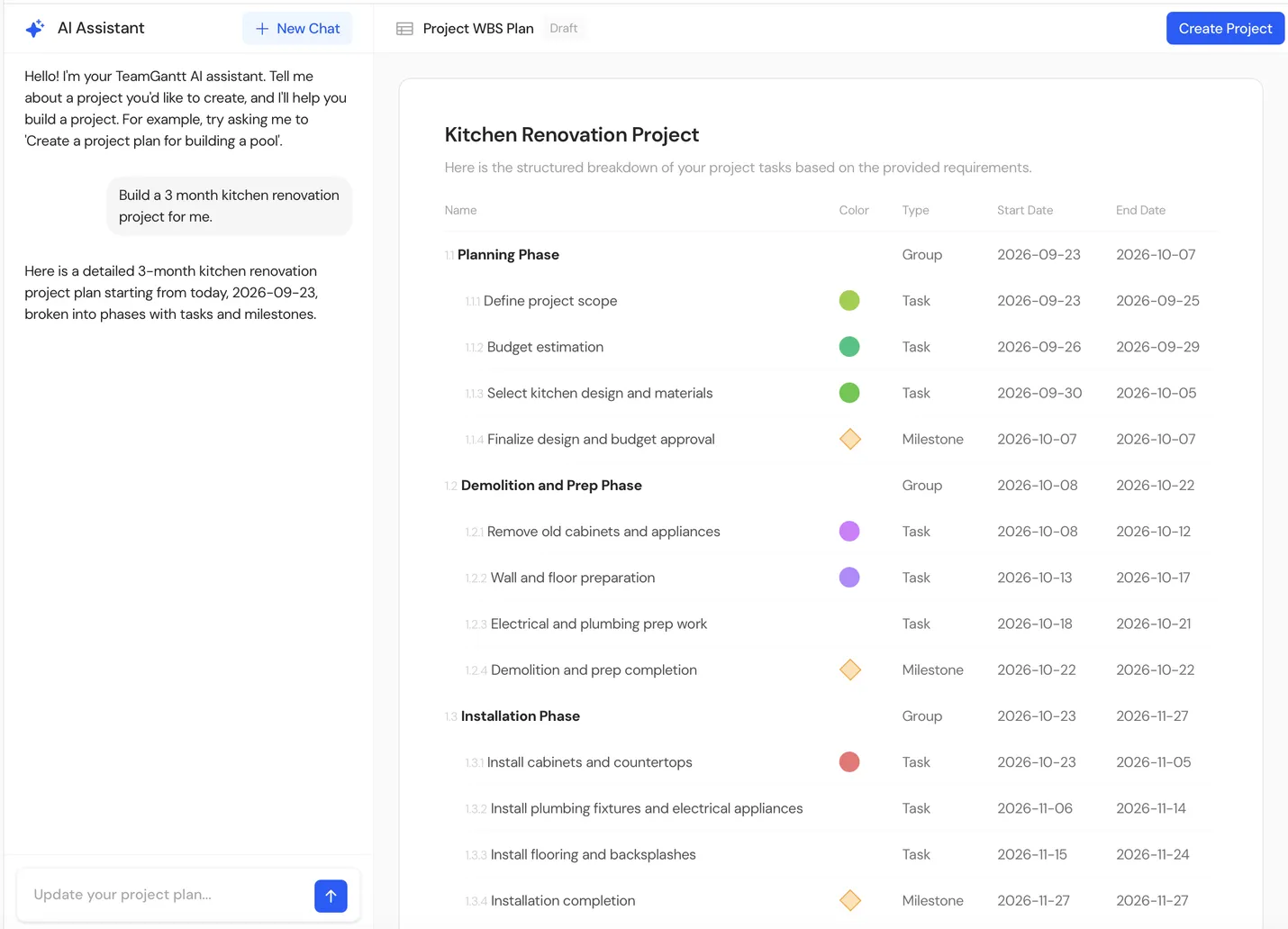
Task: Click the purple color dot for Remove old cabinets
Action: coord(849,532)
